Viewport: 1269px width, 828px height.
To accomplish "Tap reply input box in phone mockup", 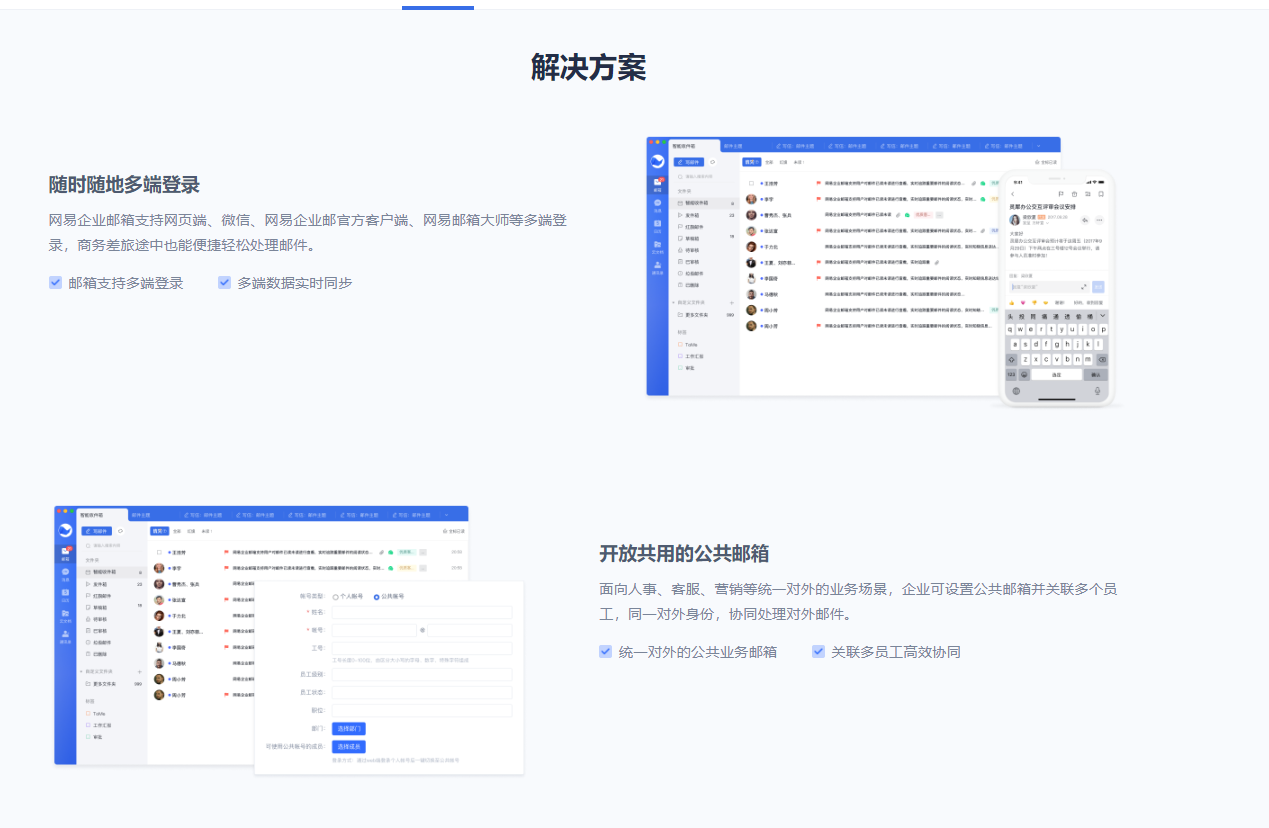I will 1049,287.
